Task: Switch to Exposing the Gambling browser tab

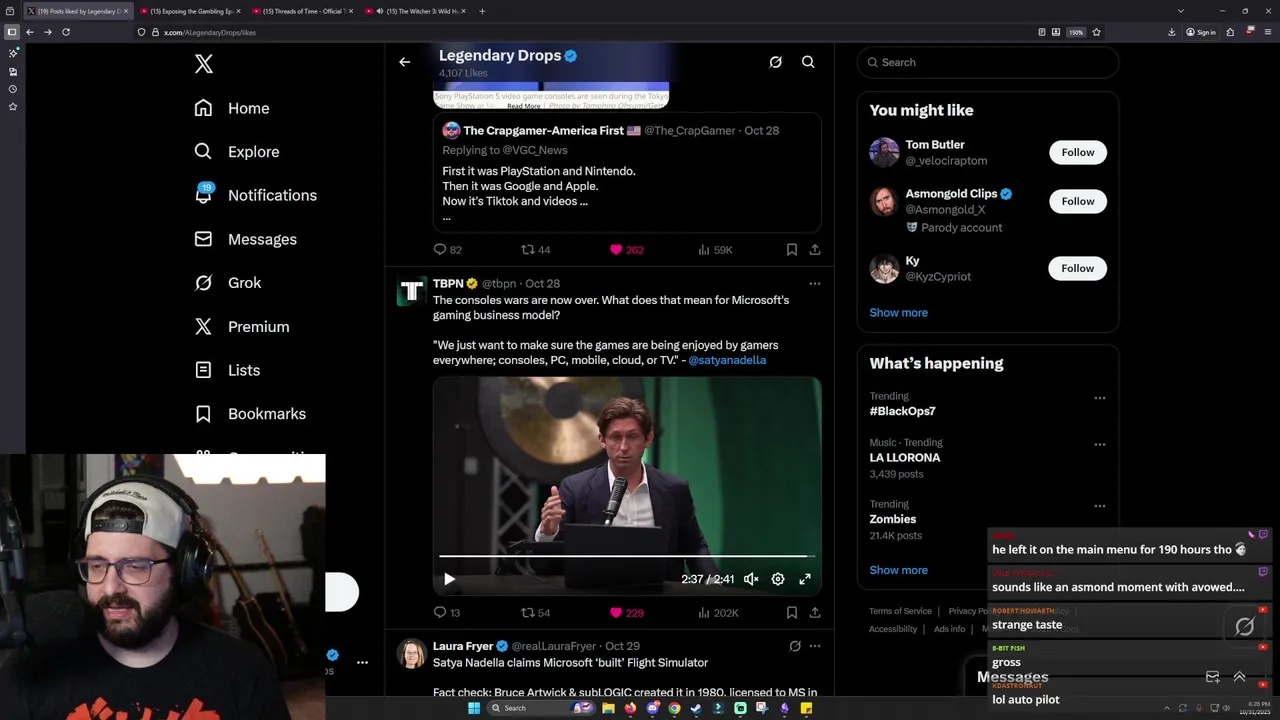Action: click(190, 11)
